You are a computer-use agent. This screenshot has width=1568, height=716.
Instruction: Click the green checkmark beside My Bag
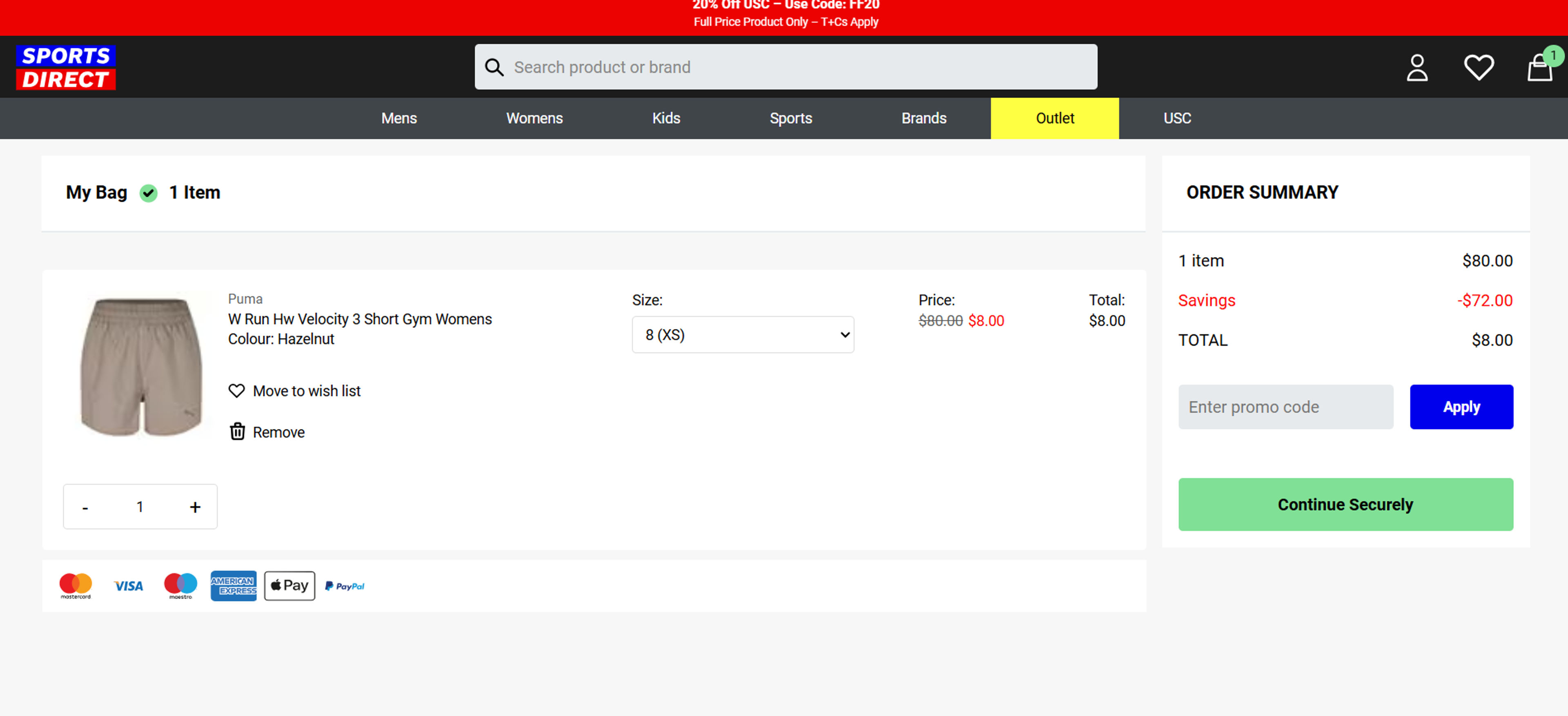click(x=148, y=193)
